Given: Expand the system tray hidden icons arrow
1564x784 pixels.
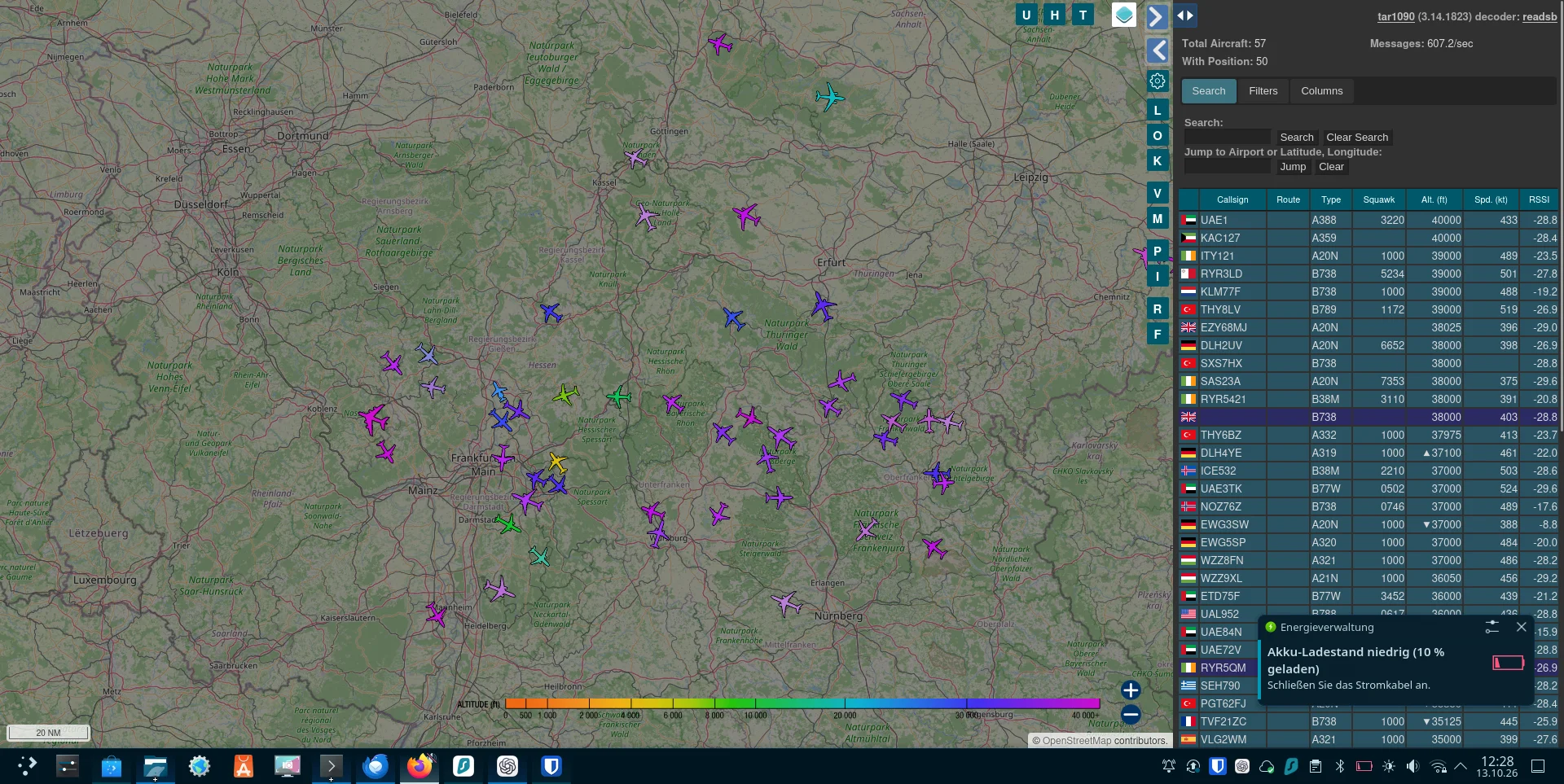Looking at the screenshot, I should [x=1461, y=766].
